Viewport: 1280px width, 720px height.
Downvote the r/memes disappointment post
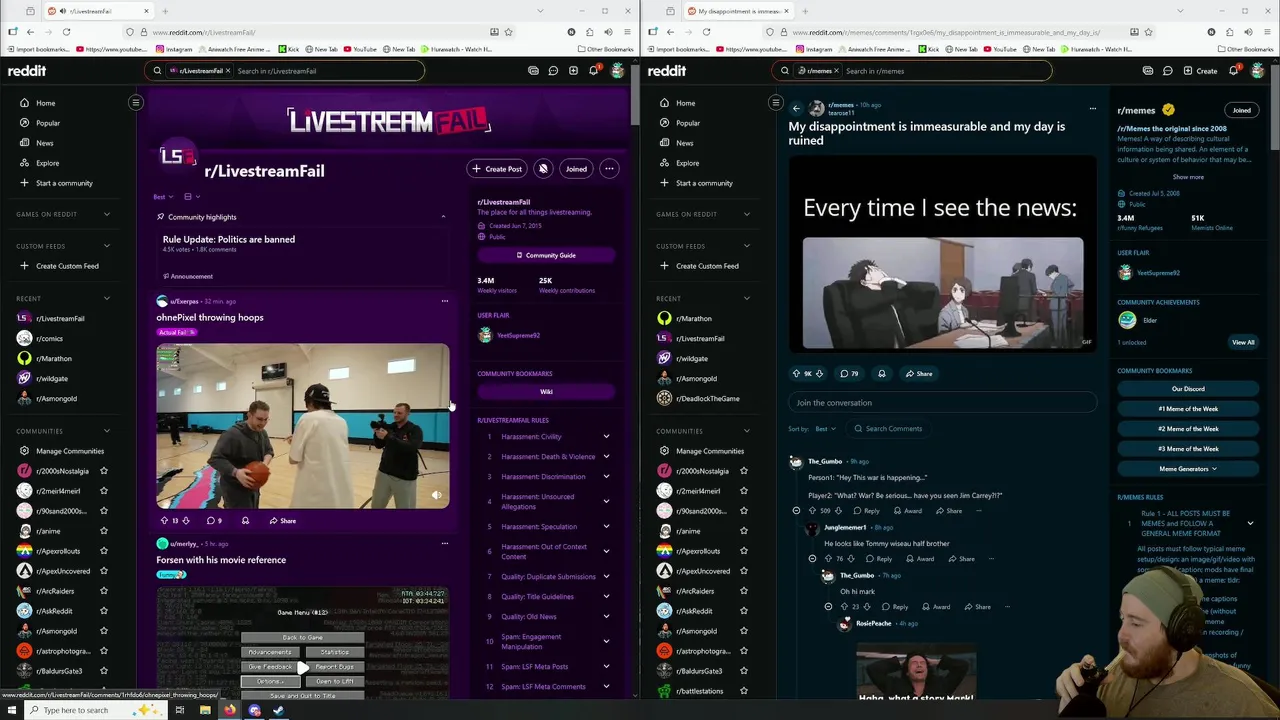point(820,374)
